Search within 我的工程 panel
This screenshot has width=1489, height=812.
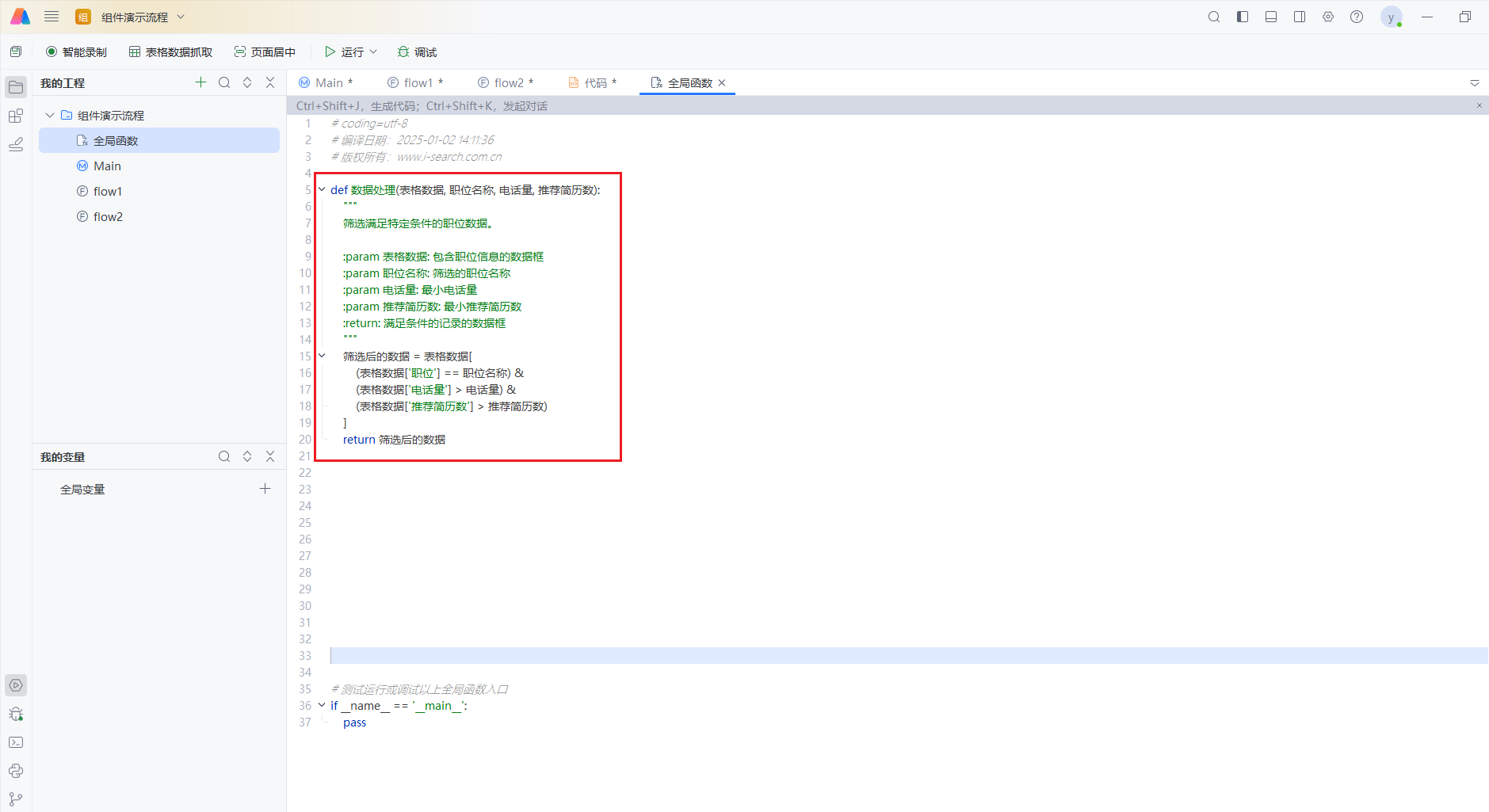click(x=224, y=82)
